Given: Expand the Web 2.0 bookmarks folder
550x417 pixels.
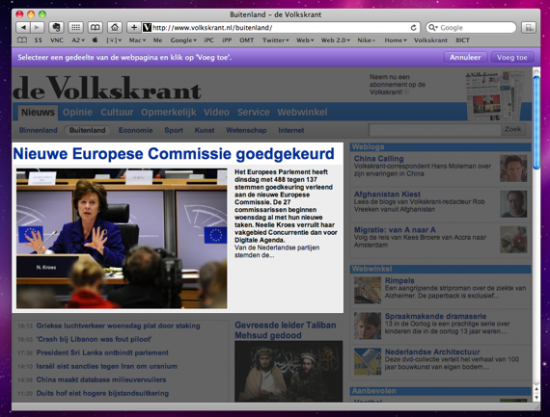Looking at the screenshot, I should (335, 40).
